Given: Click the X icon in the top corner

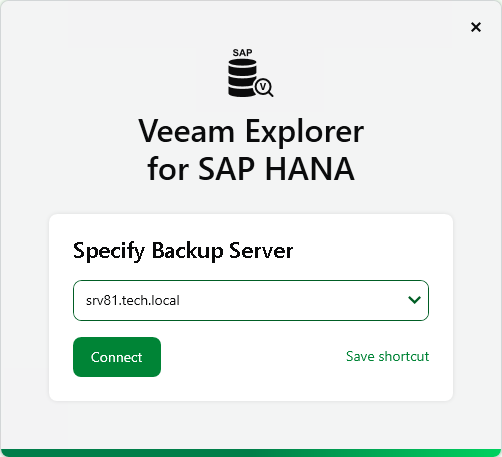Looking at the screenshot, I should coord(476,27).
